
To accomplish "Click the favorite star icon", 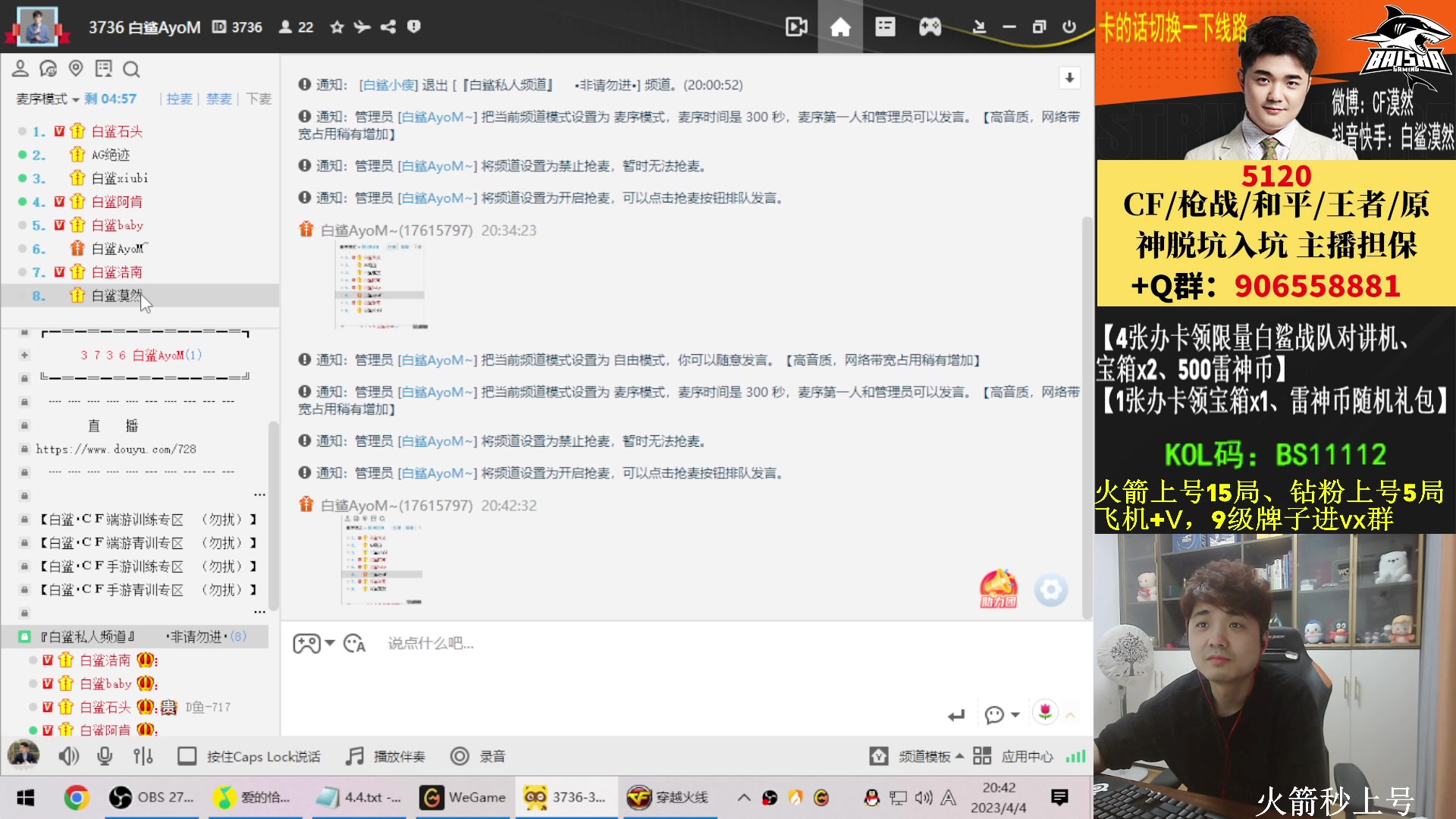I will [x=337, y=27].
